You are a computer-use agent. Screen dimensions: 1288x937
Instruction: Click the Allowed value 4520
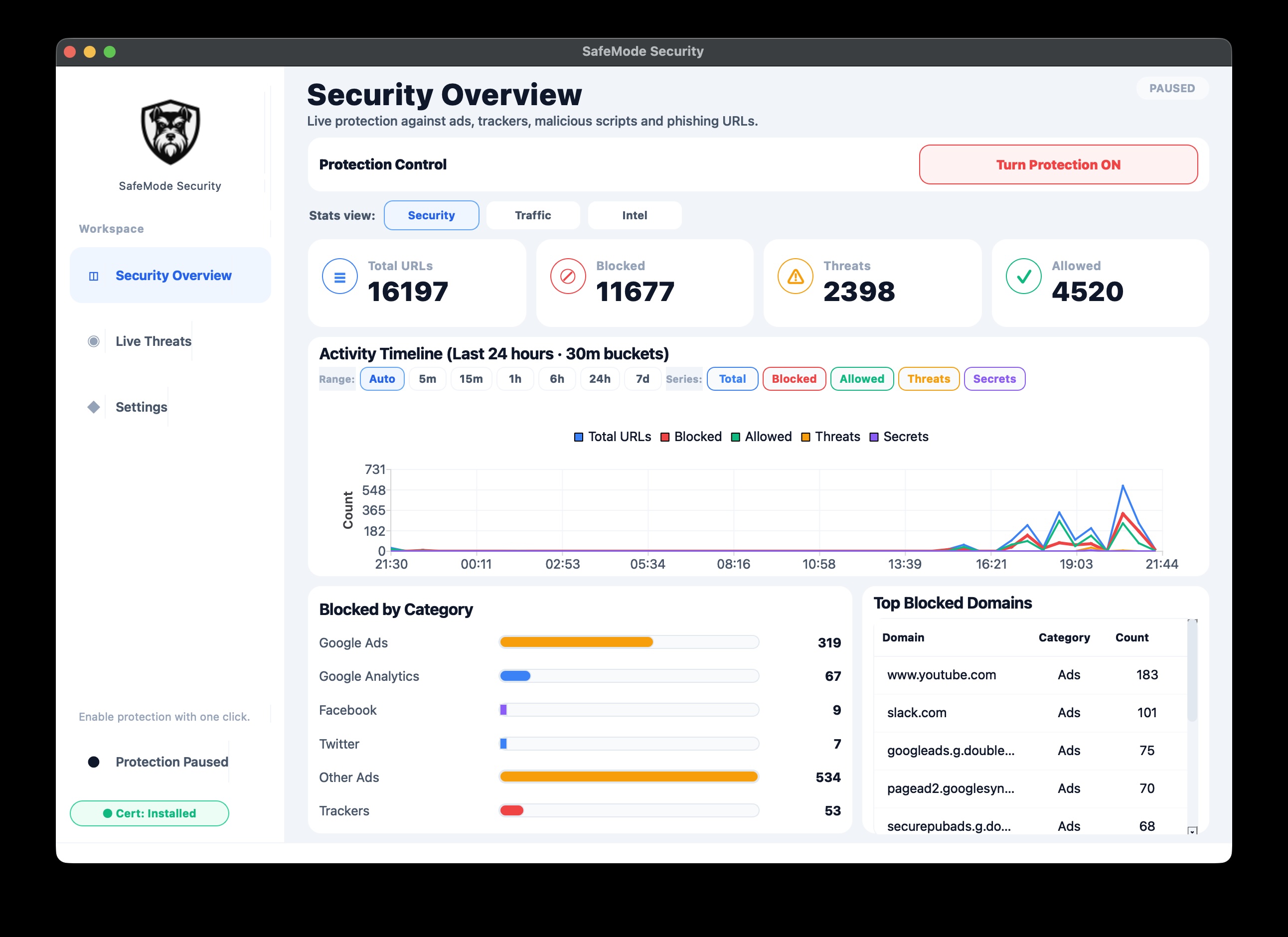(x=1088, y=292)
